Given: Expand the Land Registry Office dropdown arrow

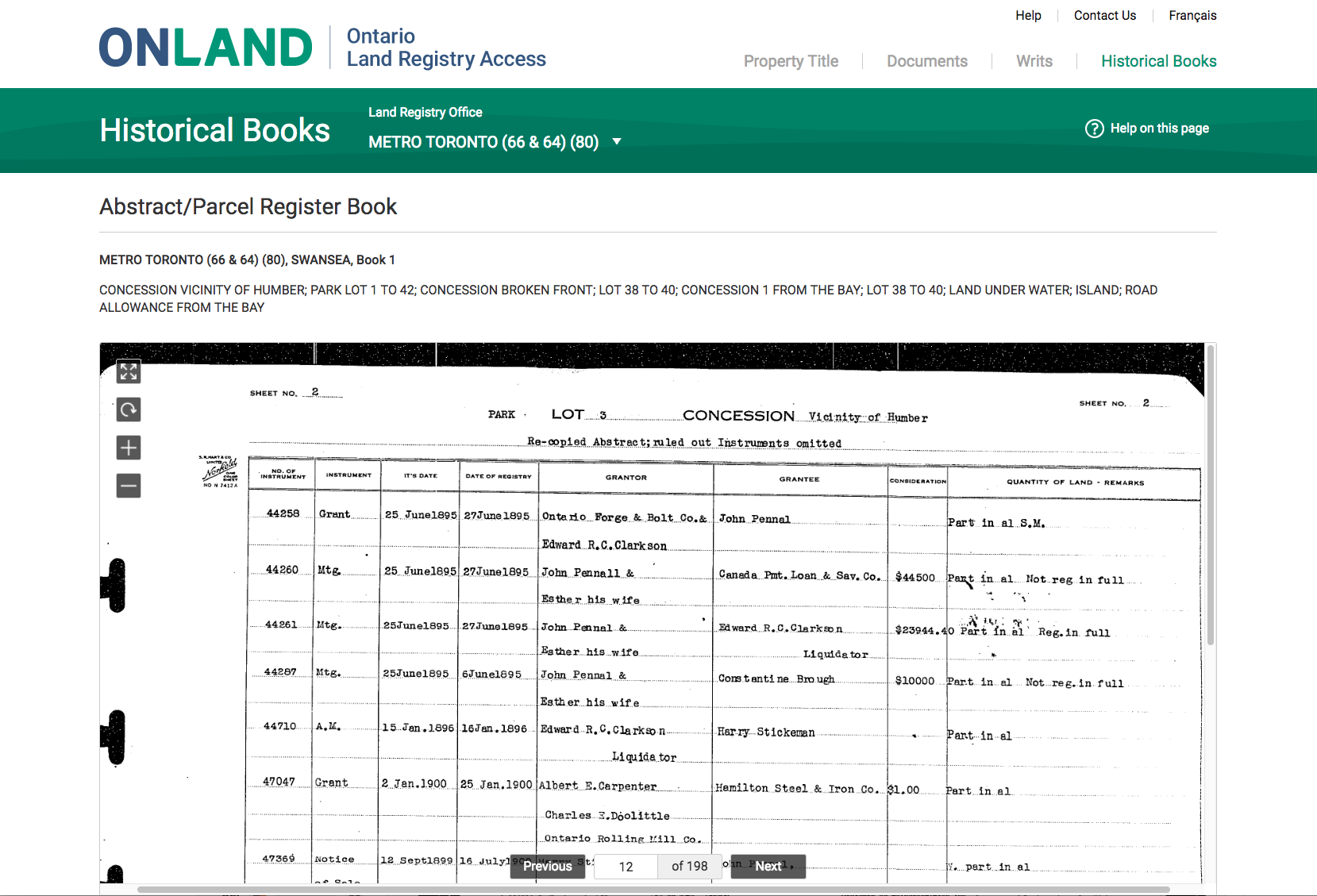Looking at the screenshot, I should pos(617,142).
